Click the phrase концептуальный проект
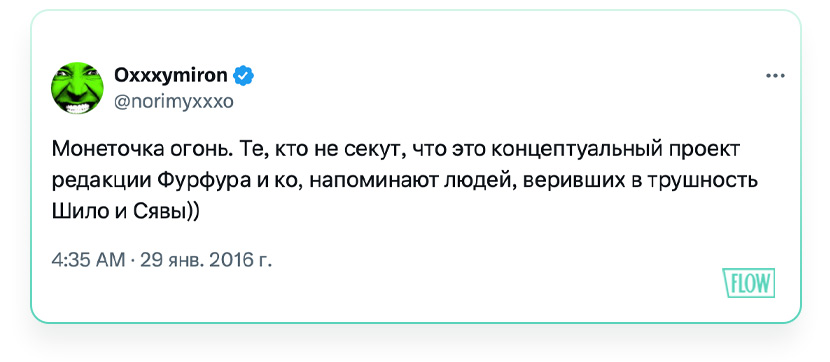 pyautogui.click(x=615, y=152)
